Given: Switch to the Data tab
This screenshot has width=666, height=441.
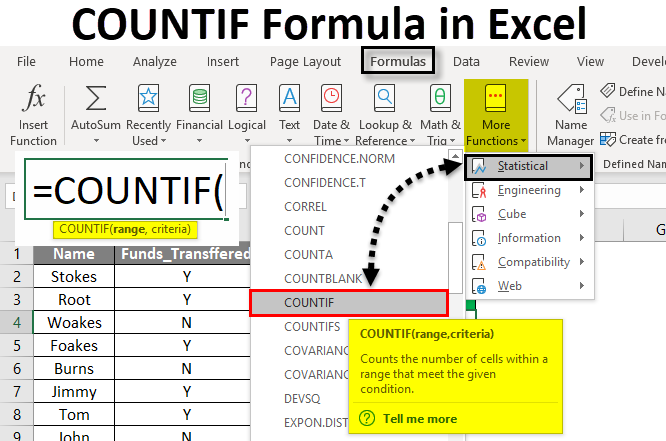Looking at the screenshot, I should (x=466, y=62).
